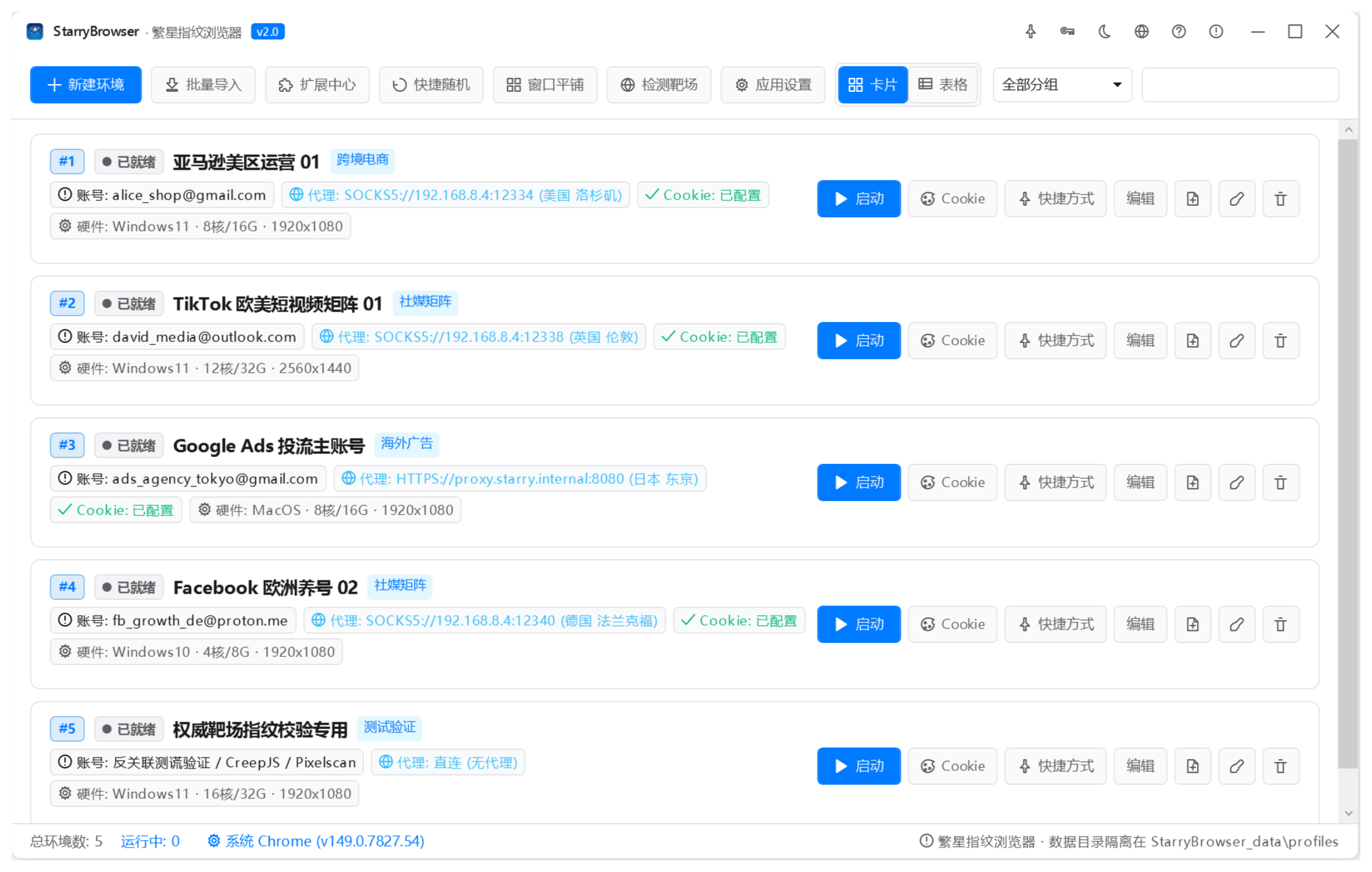This screenshot has height=872, width=1372.
Task: Click 新建环境 button
Action: click(x=86, y=85)
